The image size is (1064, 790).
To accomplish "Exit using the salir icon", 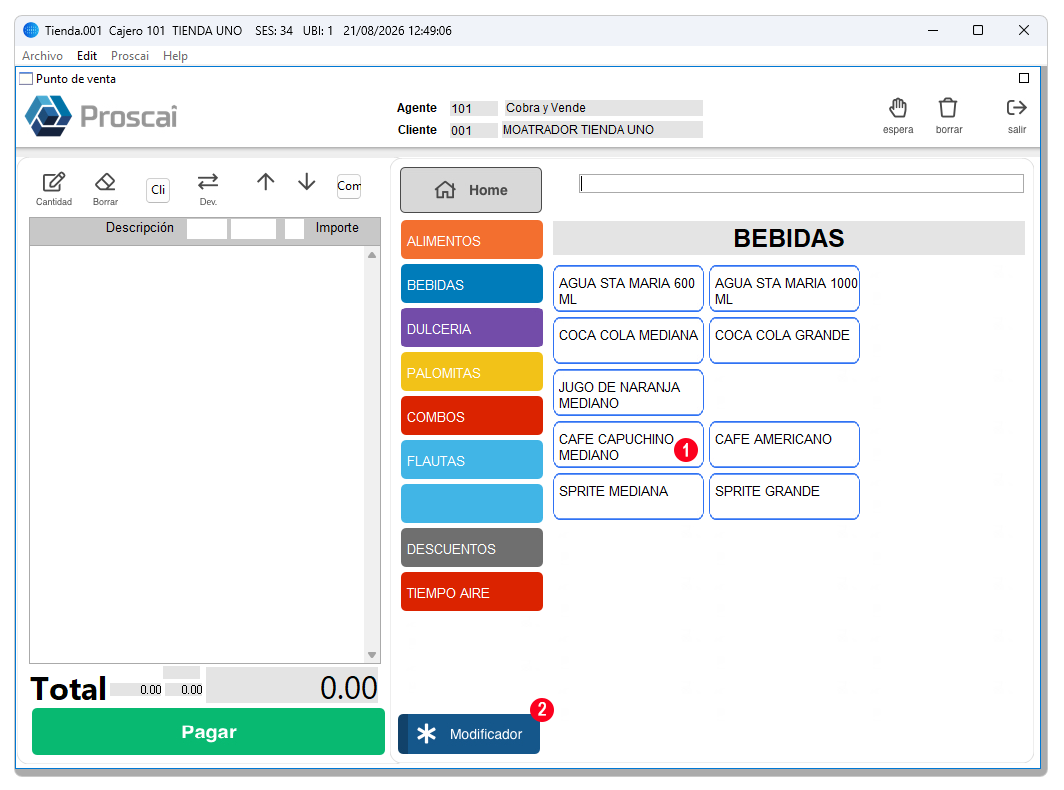I will tap(1016, 108).
